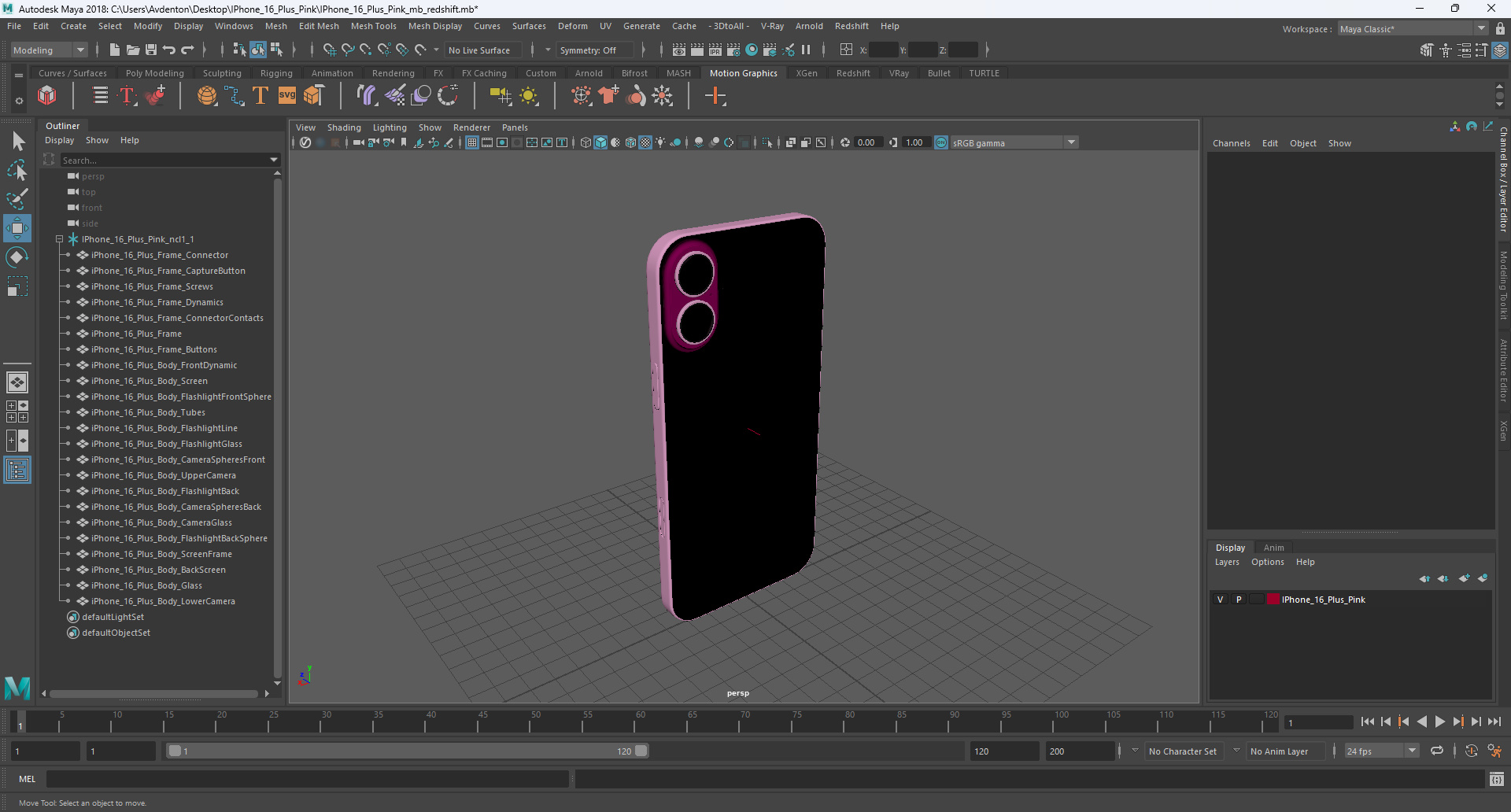This screenshot has width=1511, height=812.
Task: Switch to the Anim layer tab
Action: [1273, 548]
